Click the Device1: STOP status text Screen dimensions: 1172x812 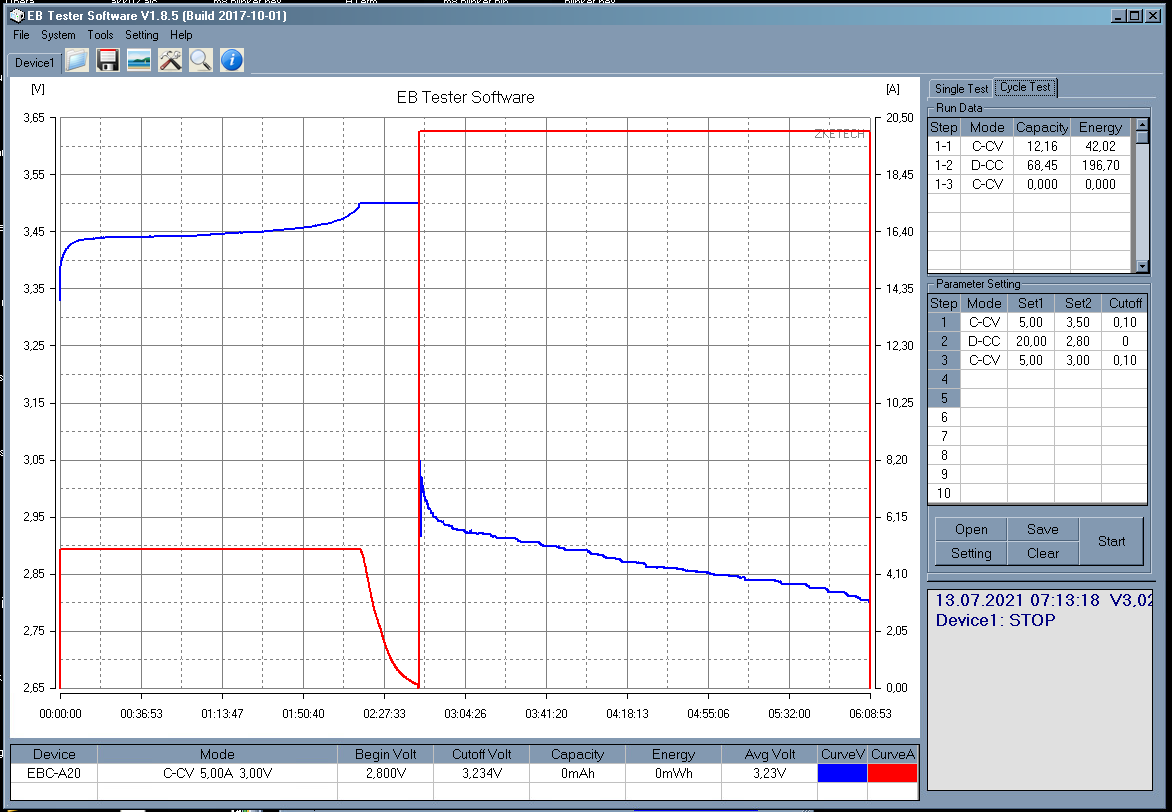point(996,620)
